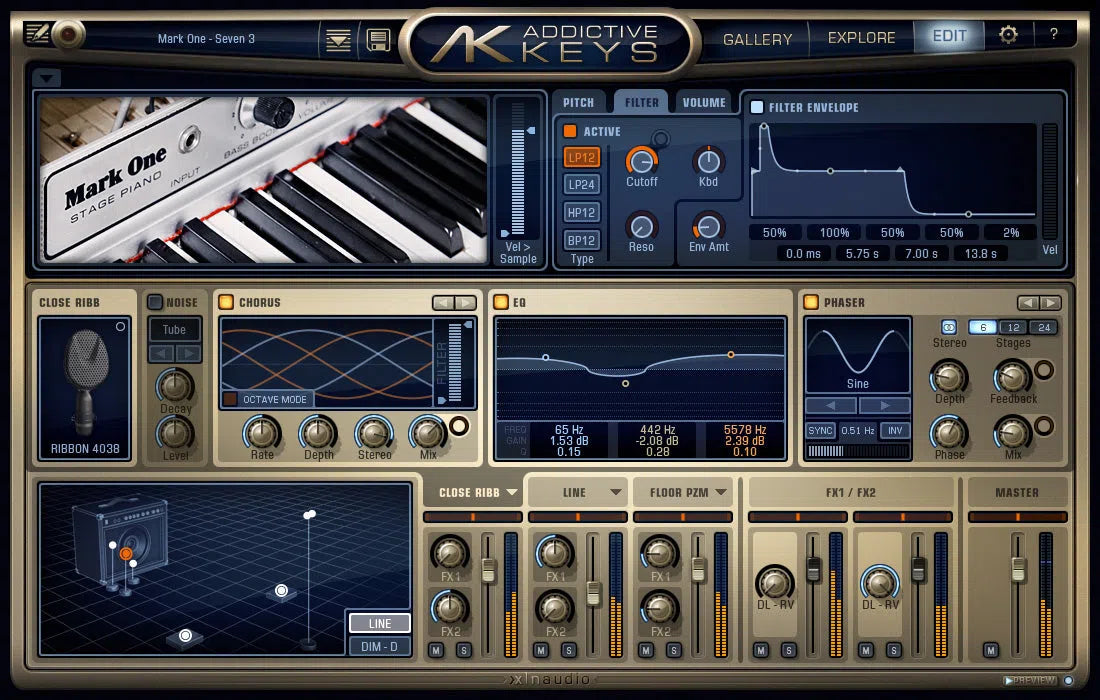Switch to the PITCH tab
The height and width of the screenshot is (700, 1100).
point(579,101)
